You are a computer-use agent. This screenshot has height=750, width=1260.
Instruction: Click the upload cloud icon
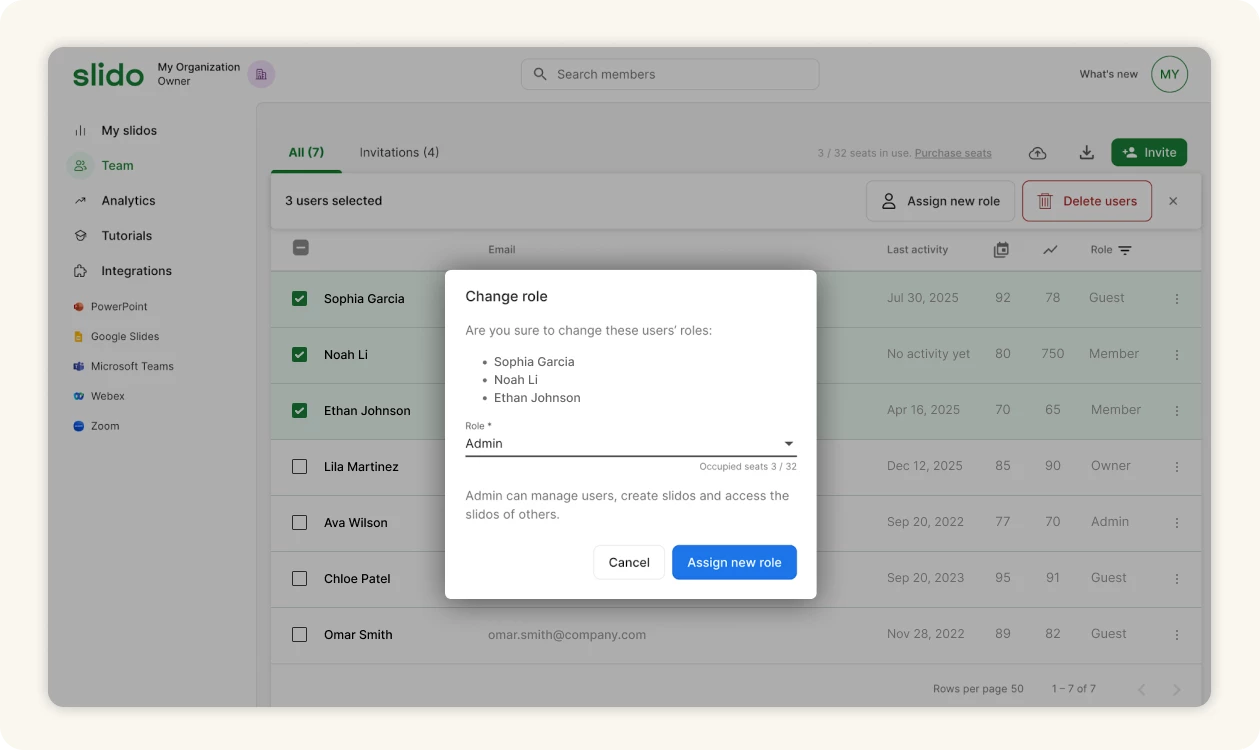pyautogui.click(x=1038, y=153)
